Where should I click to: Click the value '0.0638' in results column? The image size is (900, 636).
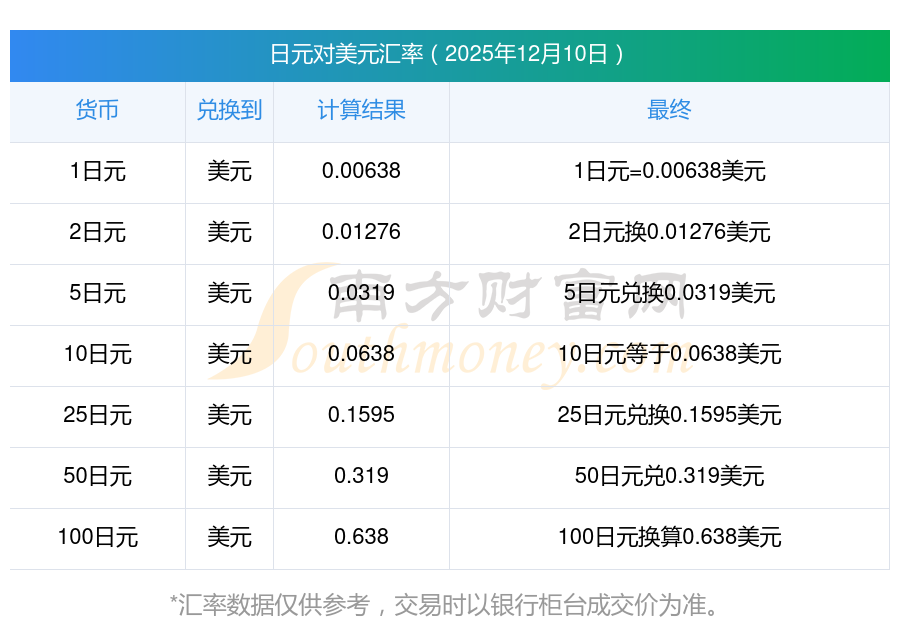click(361, 354)
